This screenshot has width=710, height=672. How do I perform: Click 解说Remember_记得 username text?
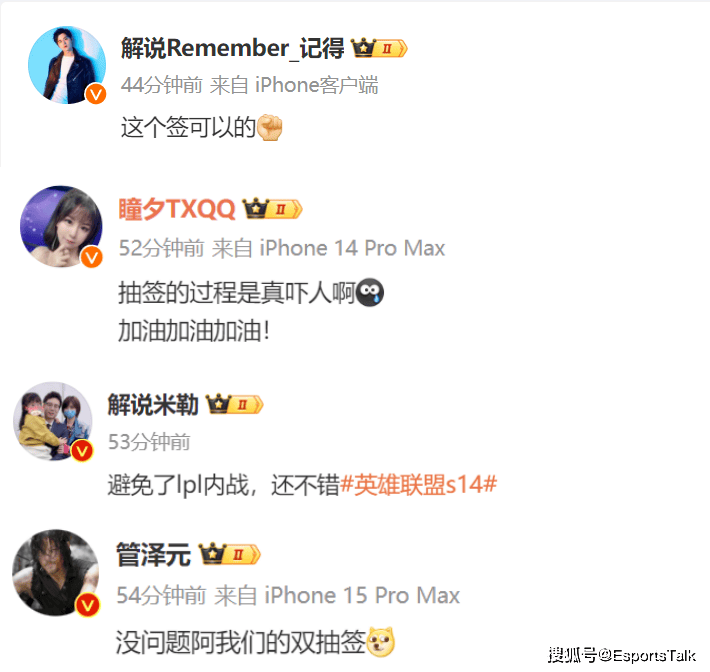pos(233,48)
